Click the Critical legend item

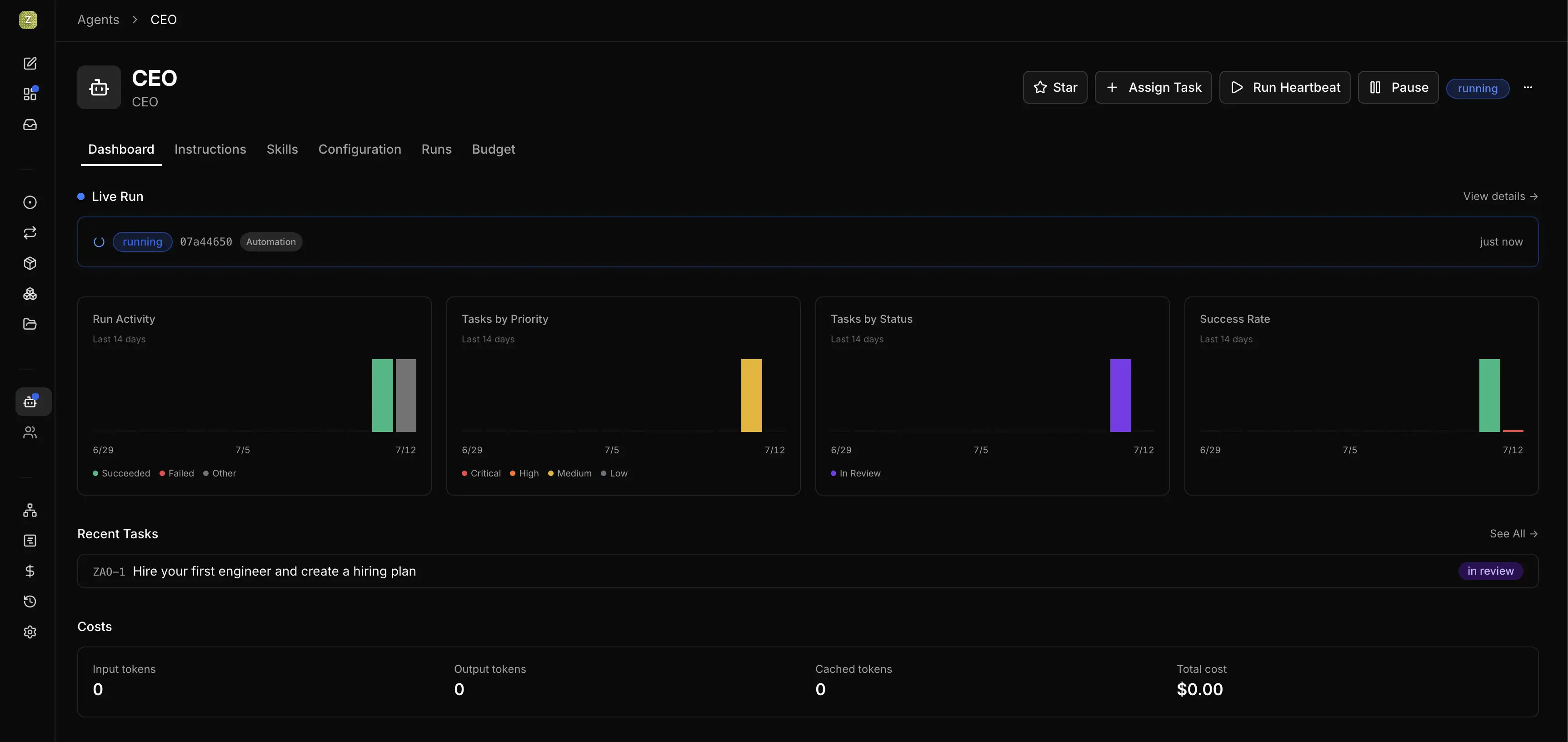[481, 473]
